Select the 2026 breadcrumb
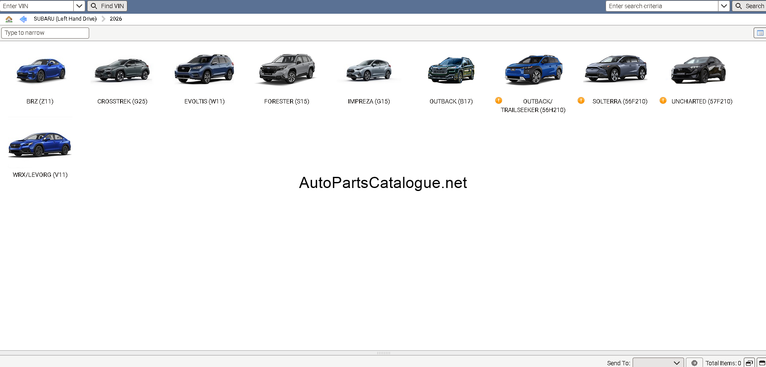This screenshot has height=367, width=766. click(x=116, y=19)
